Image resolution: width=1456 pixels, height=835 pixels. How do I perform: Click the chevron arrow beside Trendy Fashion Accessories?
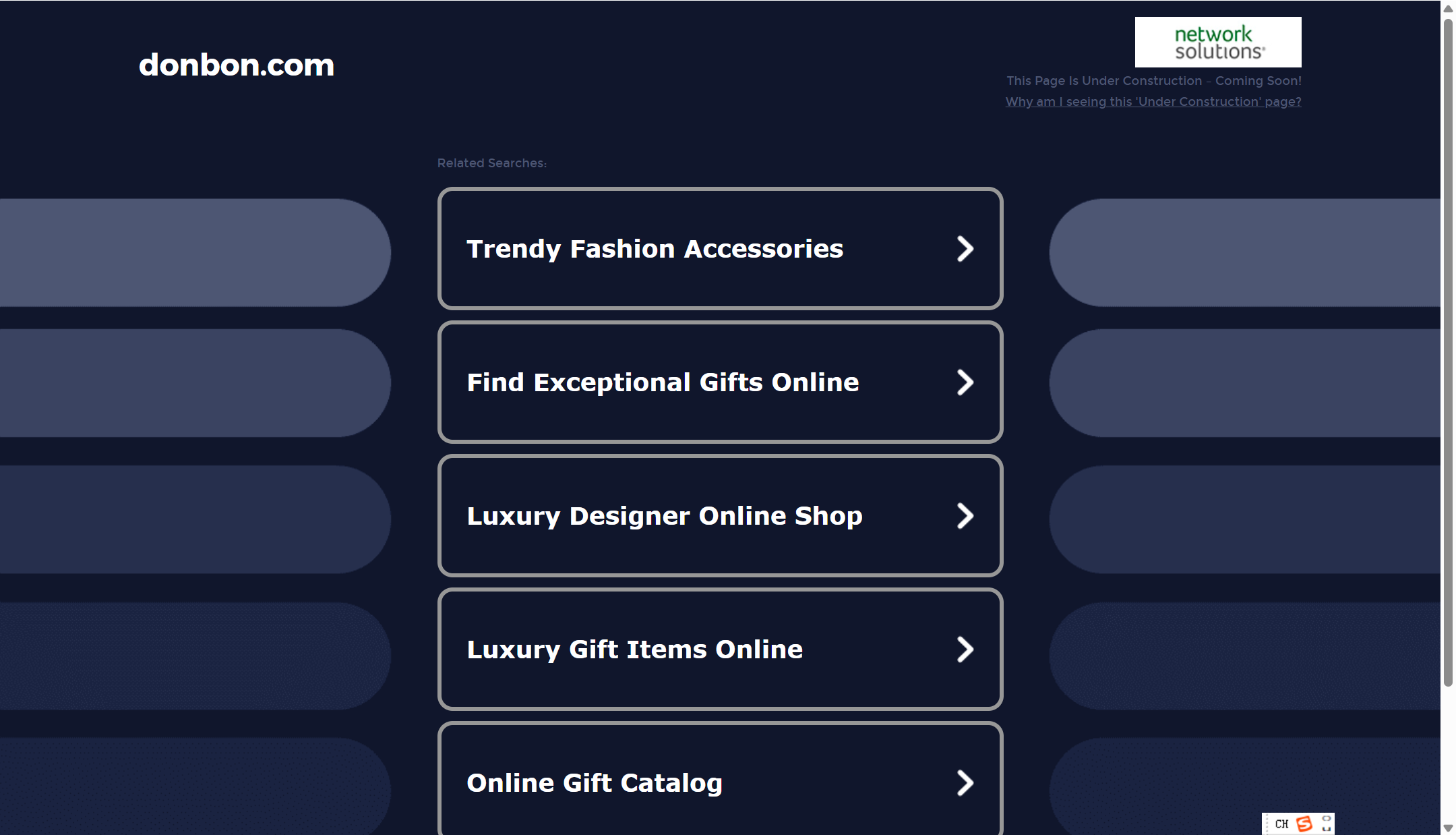(x=965, y=249)
